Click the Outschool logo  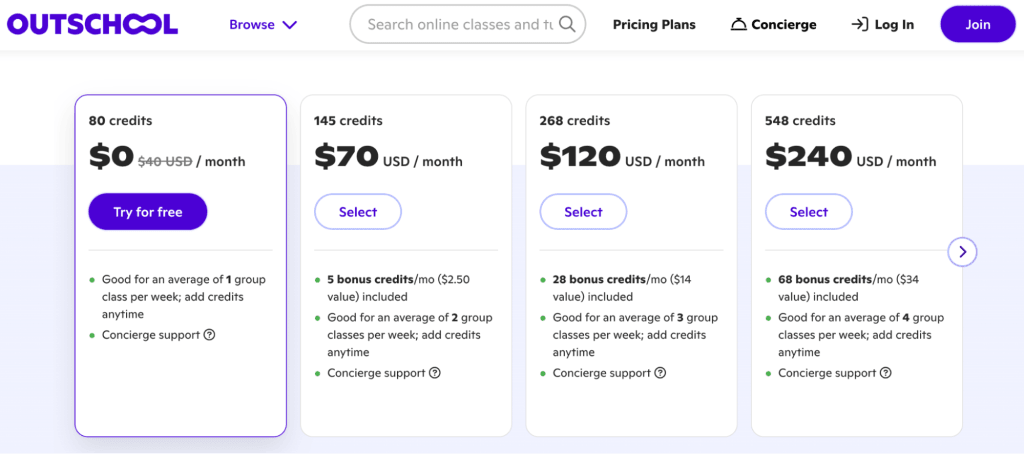click(92, 24)
